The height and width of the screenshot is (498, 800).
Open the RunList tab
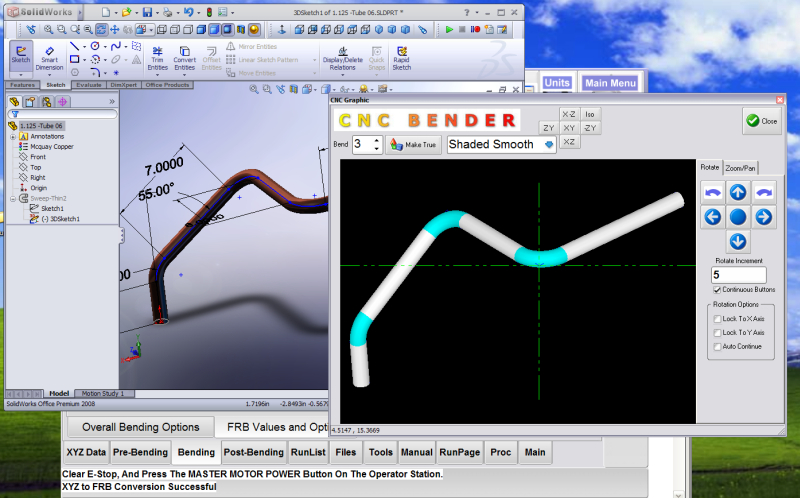click(308, 453)
